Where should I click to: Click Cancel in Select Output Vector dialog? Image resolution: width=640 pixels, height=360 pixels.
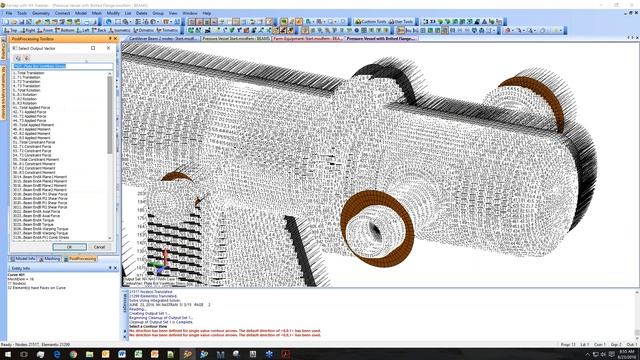pos(99,247)
